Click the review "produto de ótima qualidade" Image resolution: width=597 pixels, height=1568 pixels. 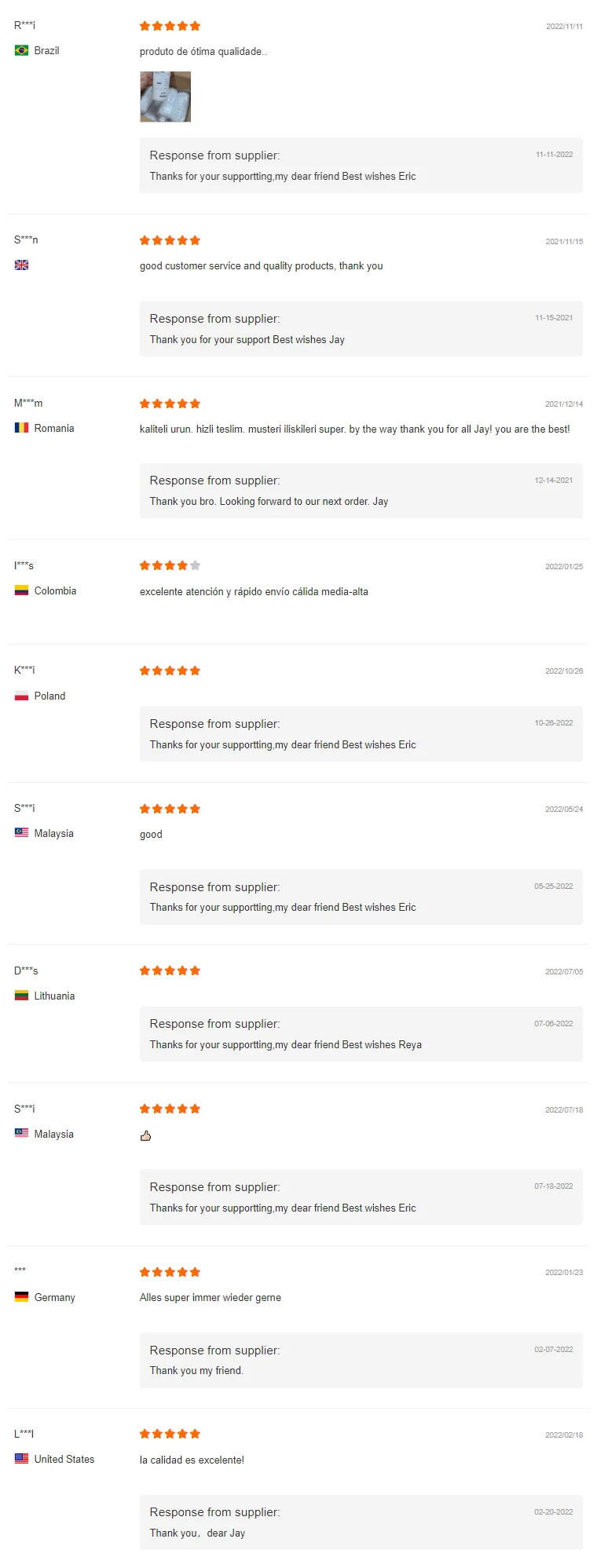(203, 52)
